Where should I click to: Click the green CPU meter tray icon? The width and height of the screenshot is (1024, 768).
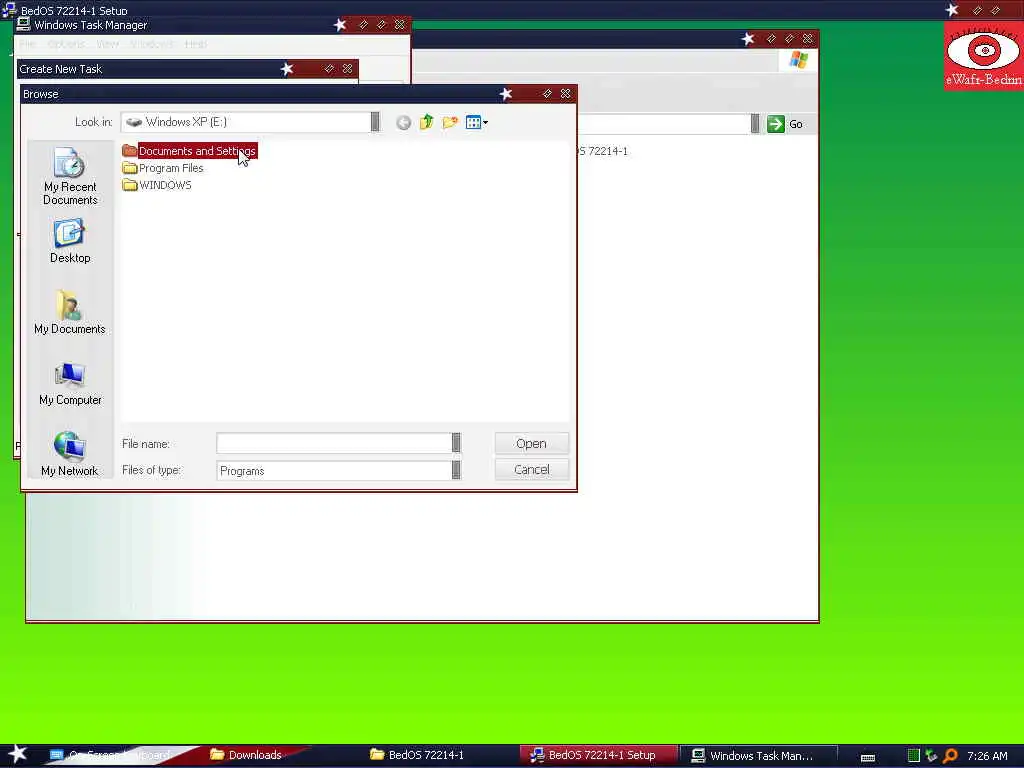914,756
